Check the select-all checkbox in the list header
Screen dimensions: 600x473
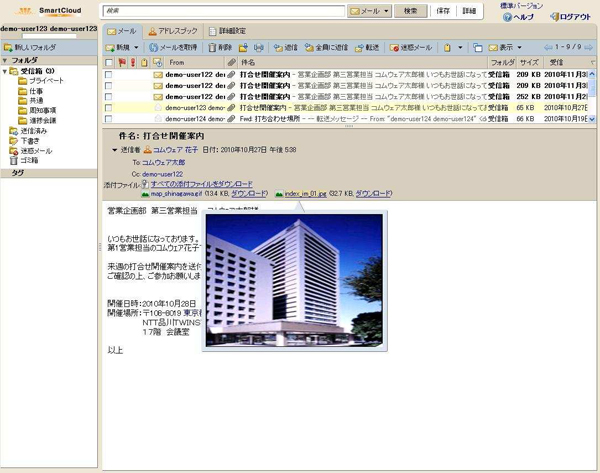point(109,62)
